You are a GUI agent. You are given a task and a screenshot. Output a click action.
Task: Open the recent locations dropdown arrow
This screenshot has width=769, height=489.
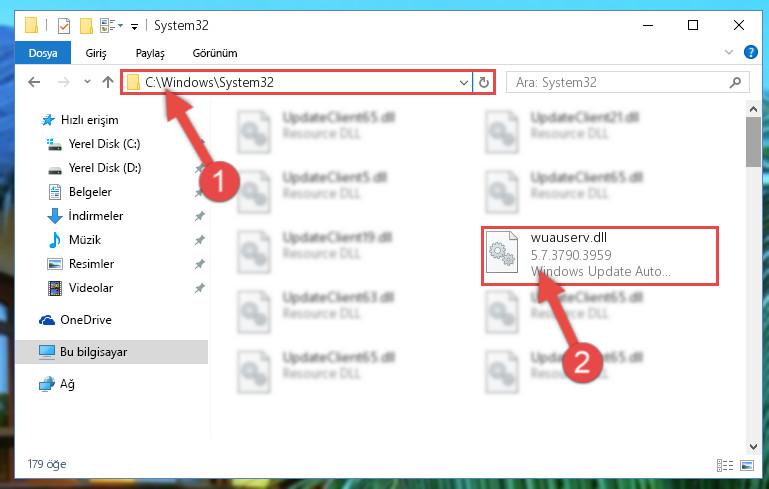coord(87,82)
